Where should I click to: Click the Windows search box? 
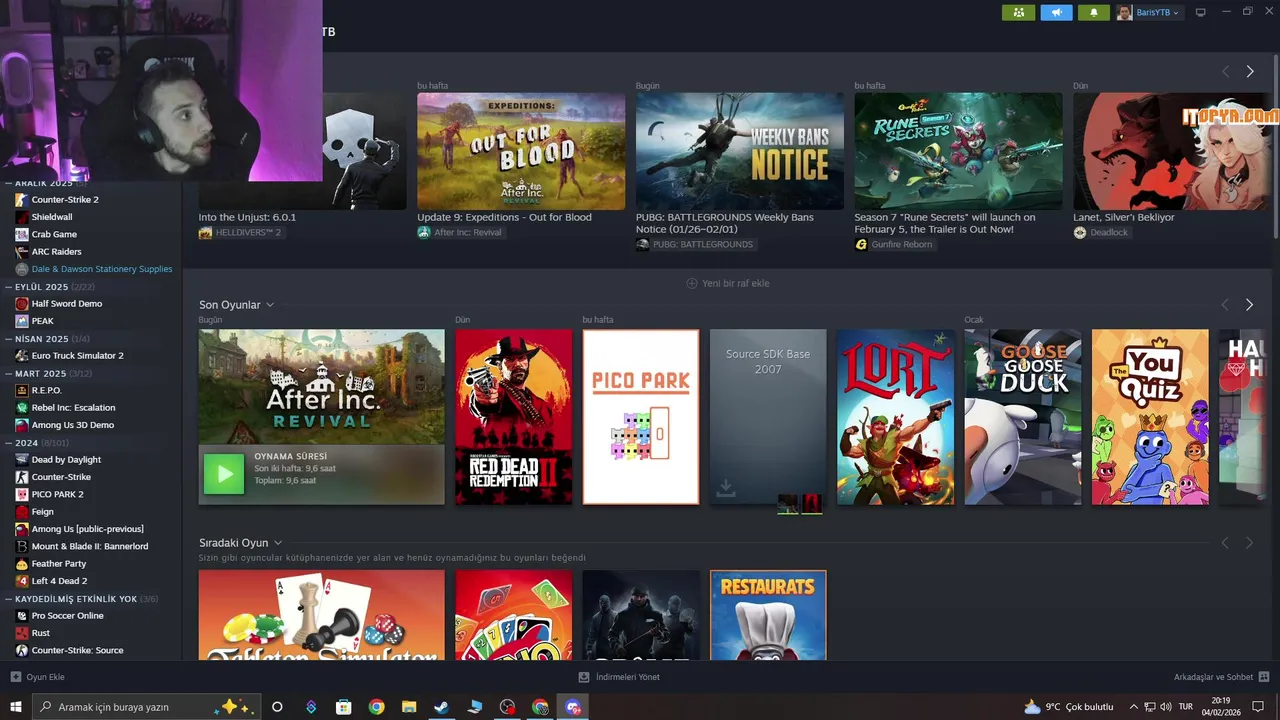click(x=146, y=707)
